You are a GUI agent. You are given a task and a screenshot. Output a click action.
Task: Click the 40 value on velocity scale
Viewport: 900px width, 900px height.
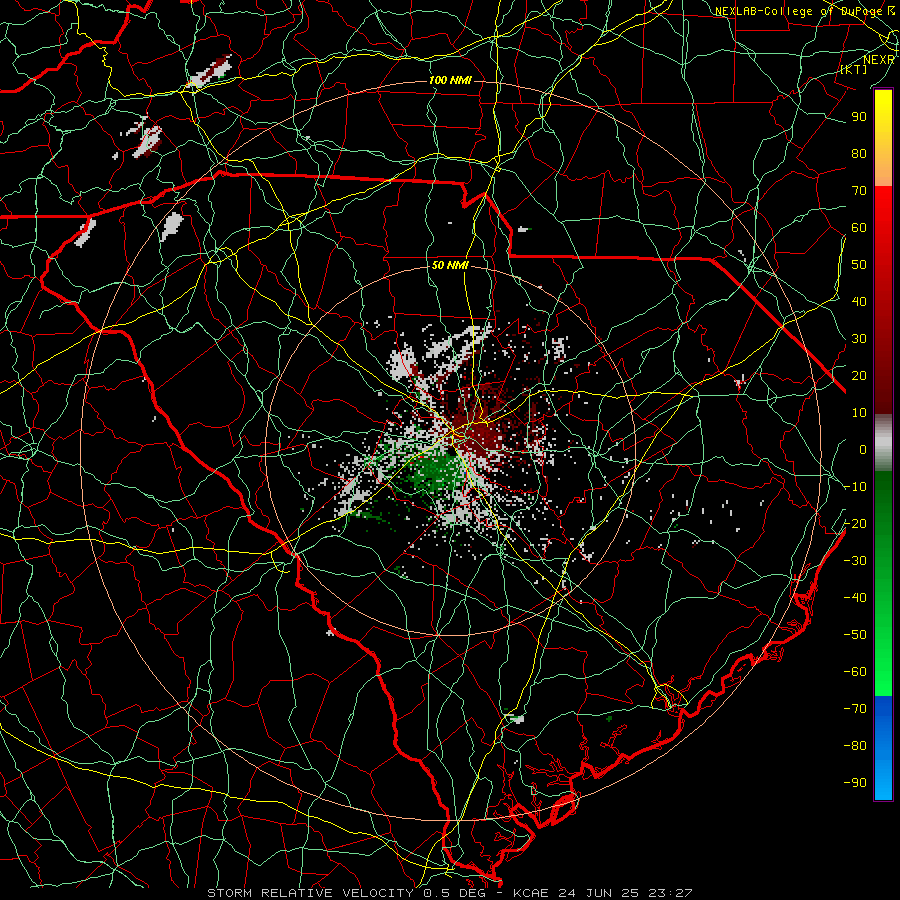859,302
